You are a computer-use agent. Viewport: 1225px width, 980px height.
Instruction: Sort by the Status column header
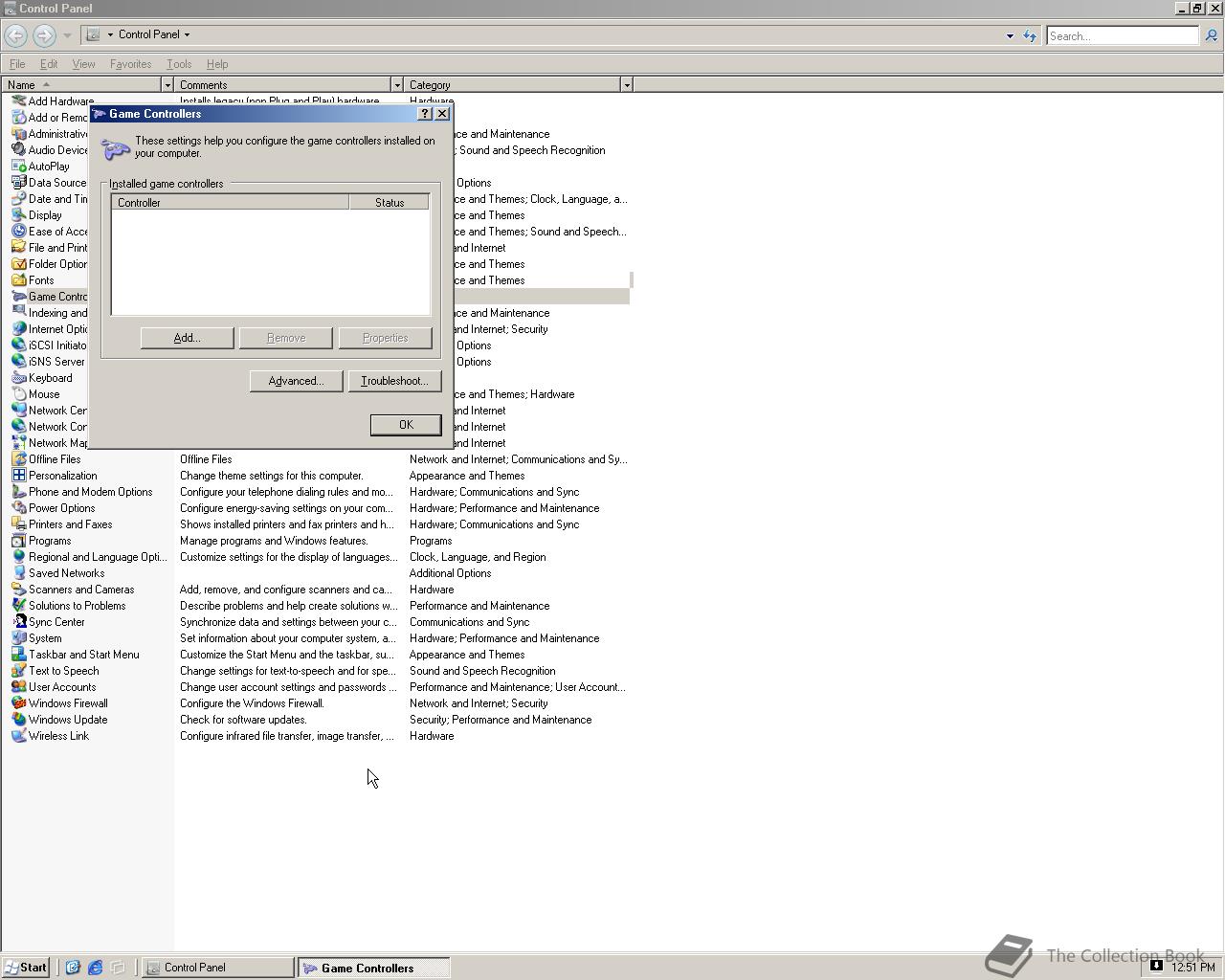[x=390, y=203]
